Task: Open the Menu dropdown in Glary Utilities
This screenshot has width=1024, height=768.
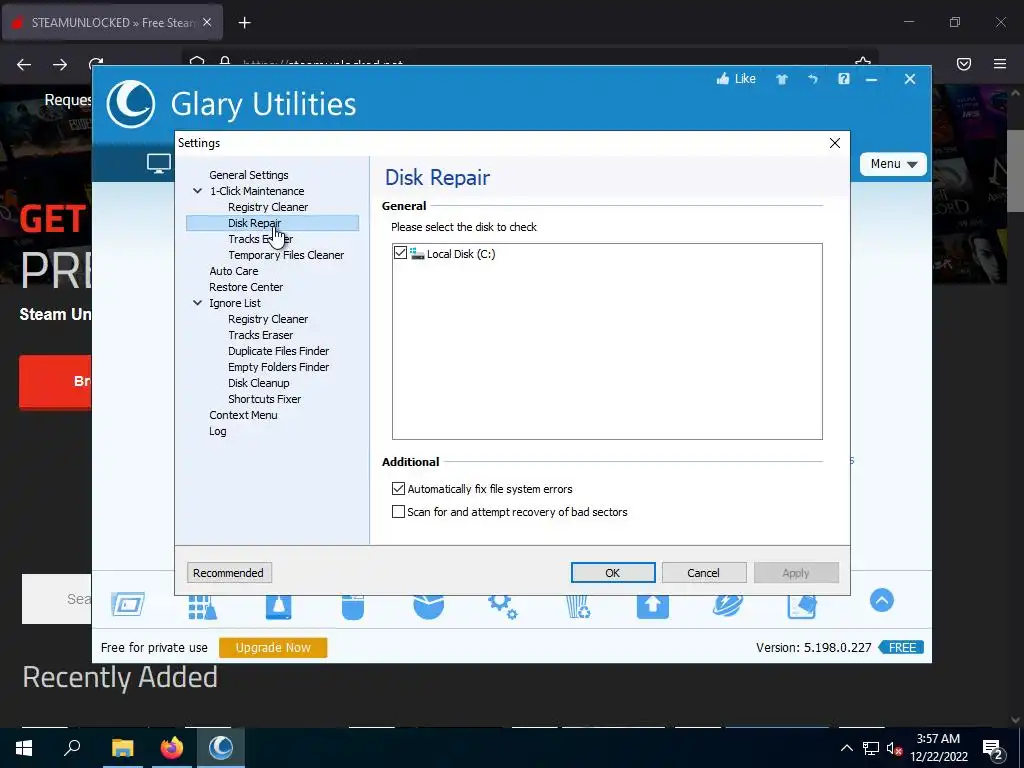Action: [893, 164]
